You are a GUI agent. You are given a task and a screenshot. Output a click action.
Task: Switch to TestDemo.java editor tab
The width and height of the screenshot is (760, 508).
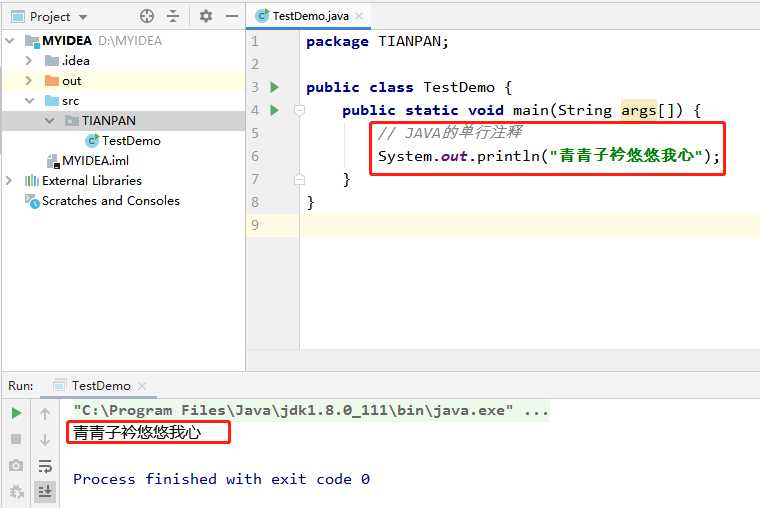pyautogui.click(x=310, y=16)
